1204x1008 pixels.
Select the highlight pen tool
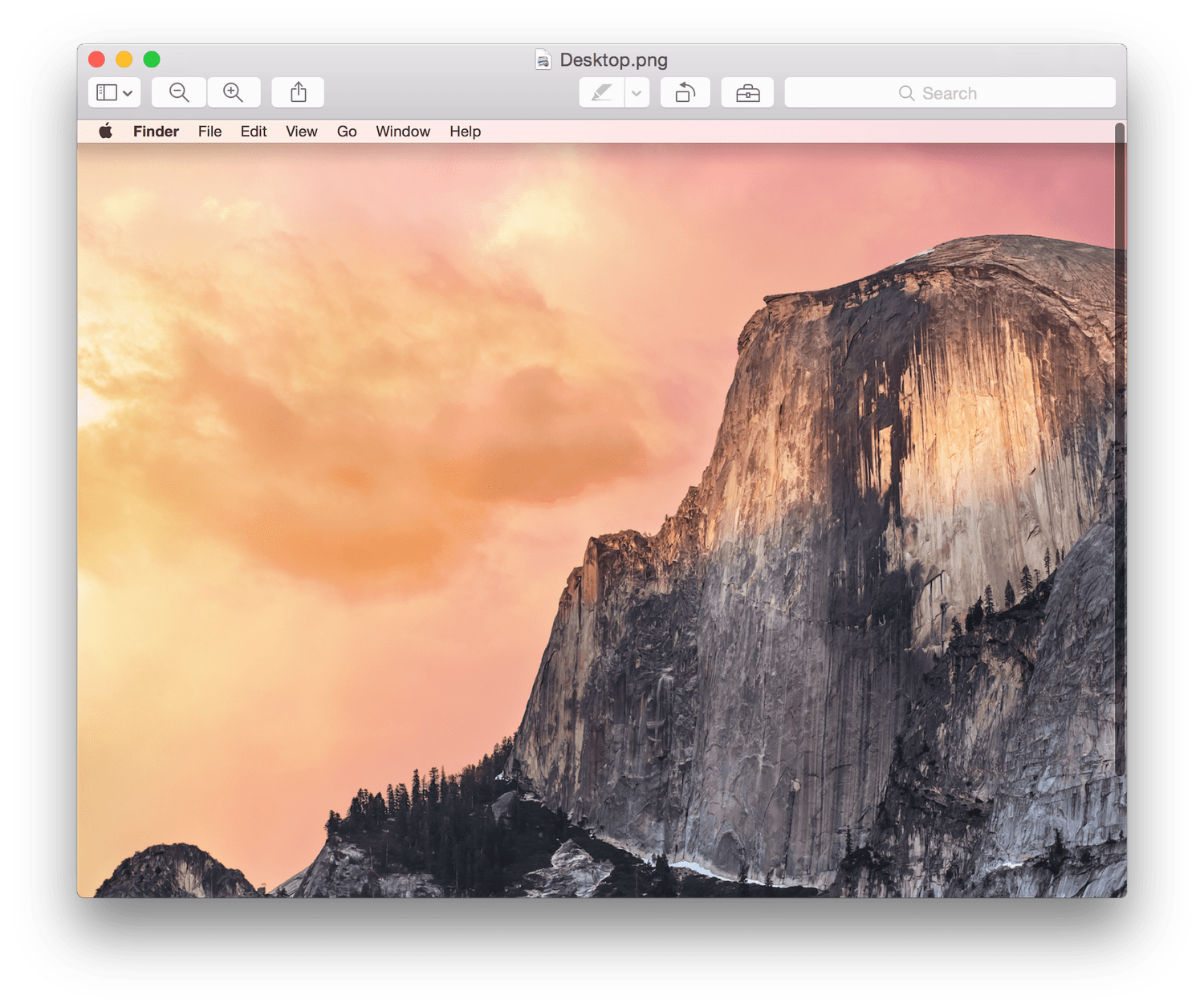pos(602,92)
